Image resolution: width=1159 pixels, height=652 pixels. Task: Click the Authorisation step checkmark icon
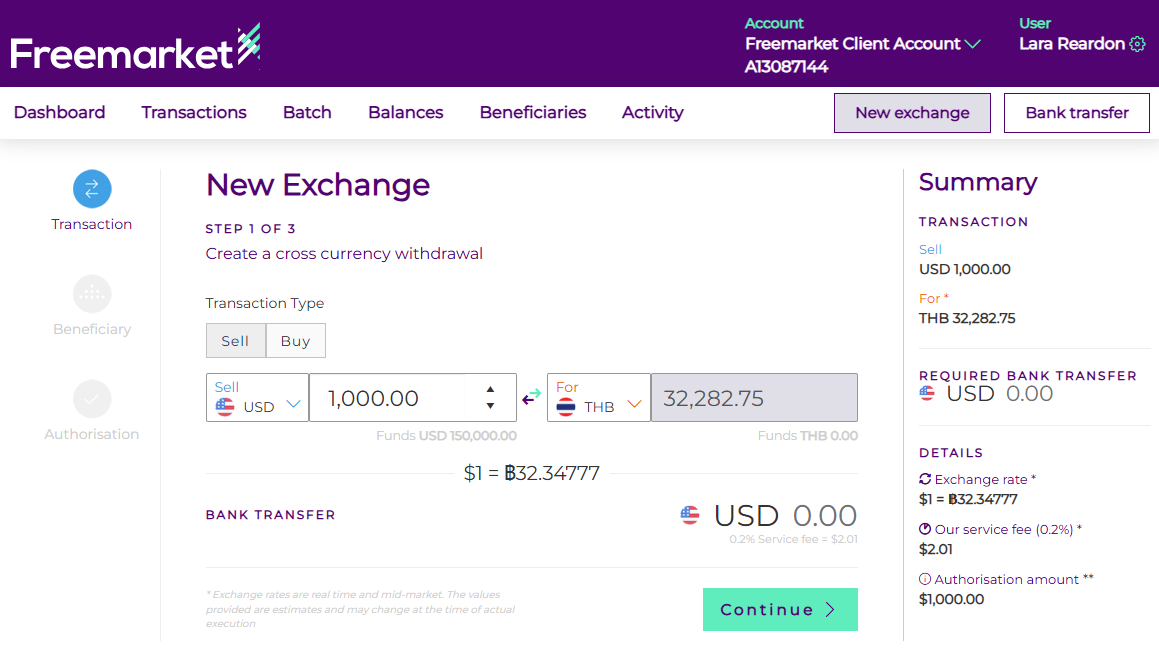click(x=92, y=398)
